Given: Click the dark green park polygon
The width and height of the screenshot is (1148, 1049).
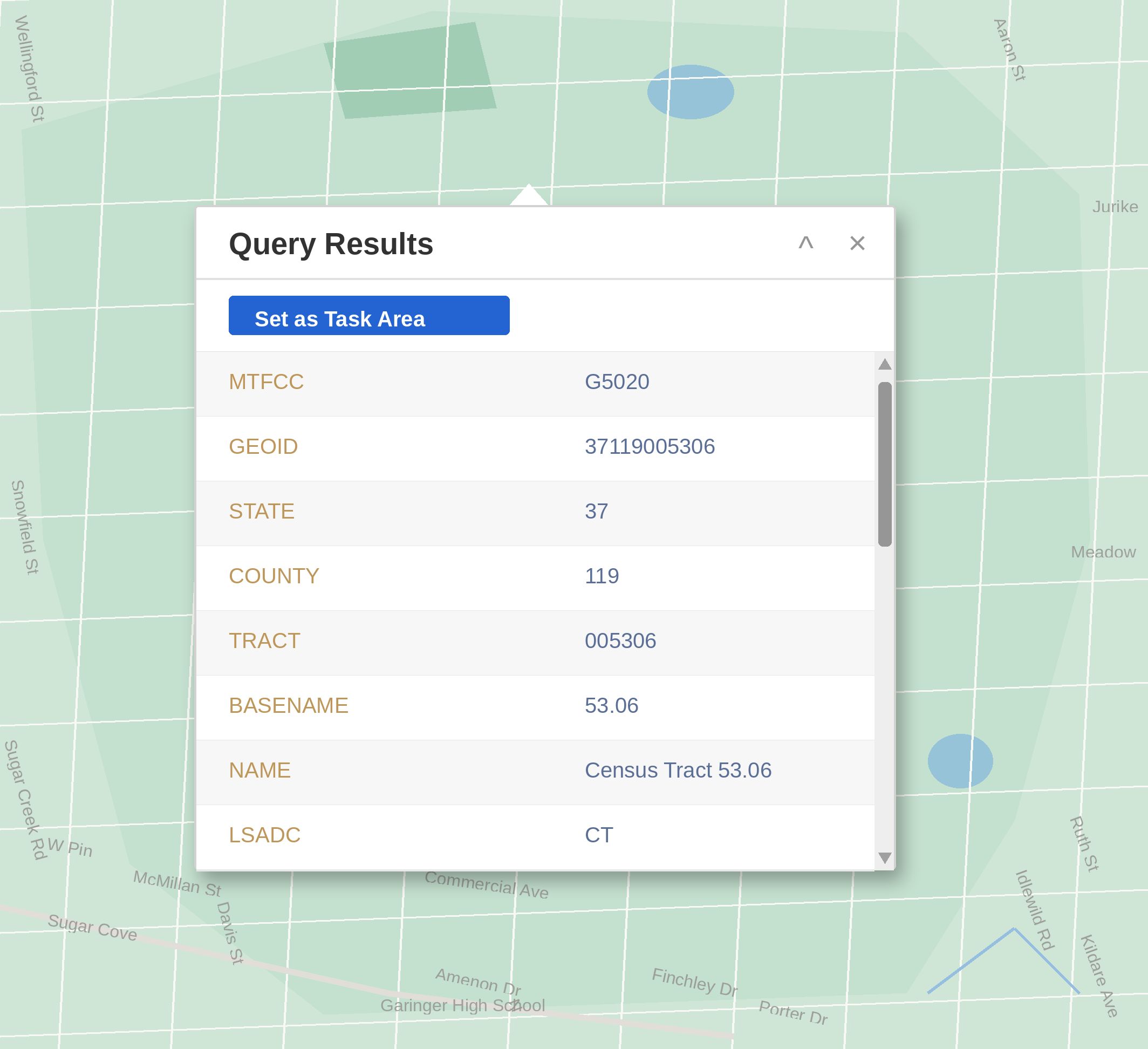Looking at the screenshot, I should [x=410, y=71].
